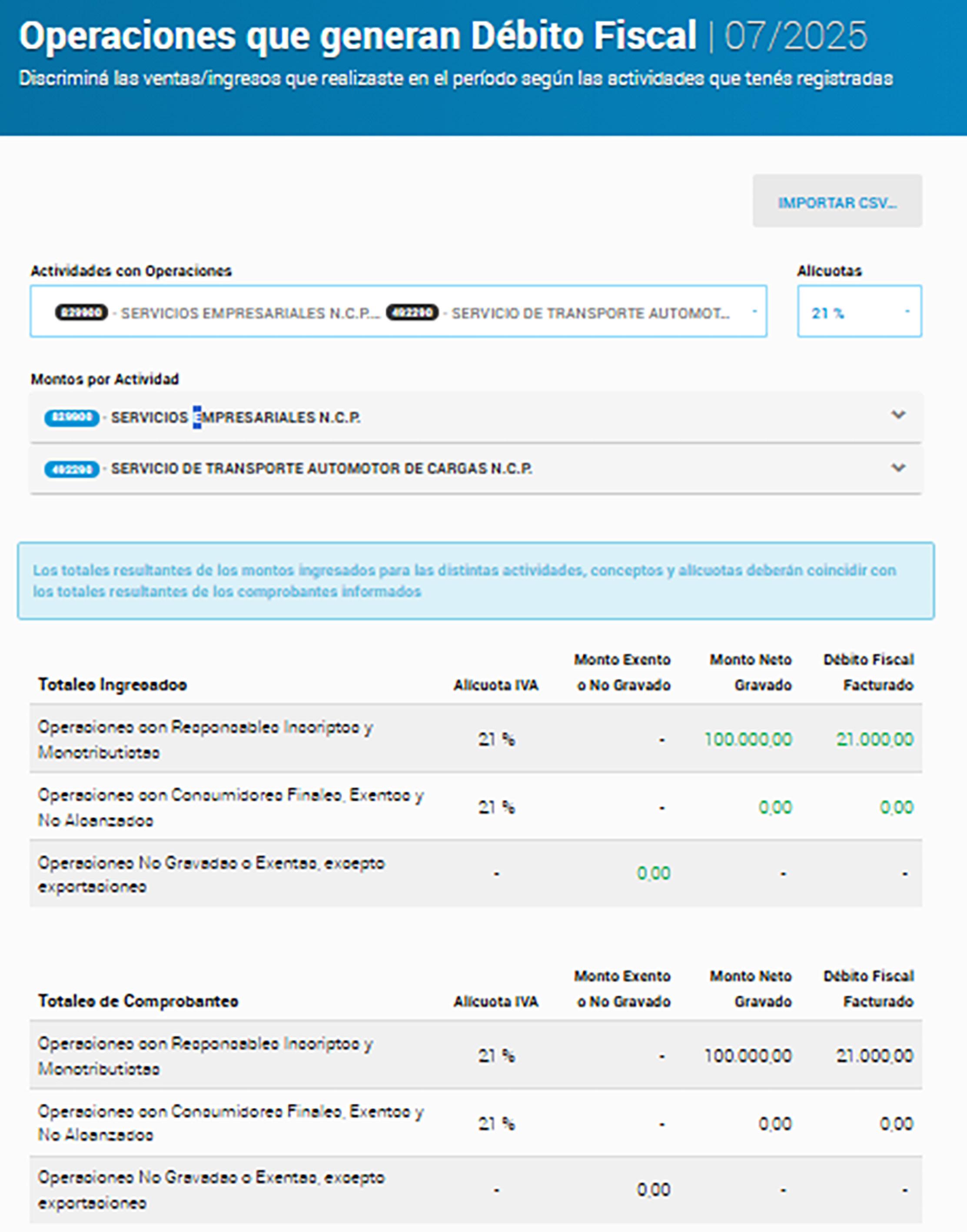
Task: Click green 100.000,00 in Totales Ingresados
Action: (x=748, y=739)
